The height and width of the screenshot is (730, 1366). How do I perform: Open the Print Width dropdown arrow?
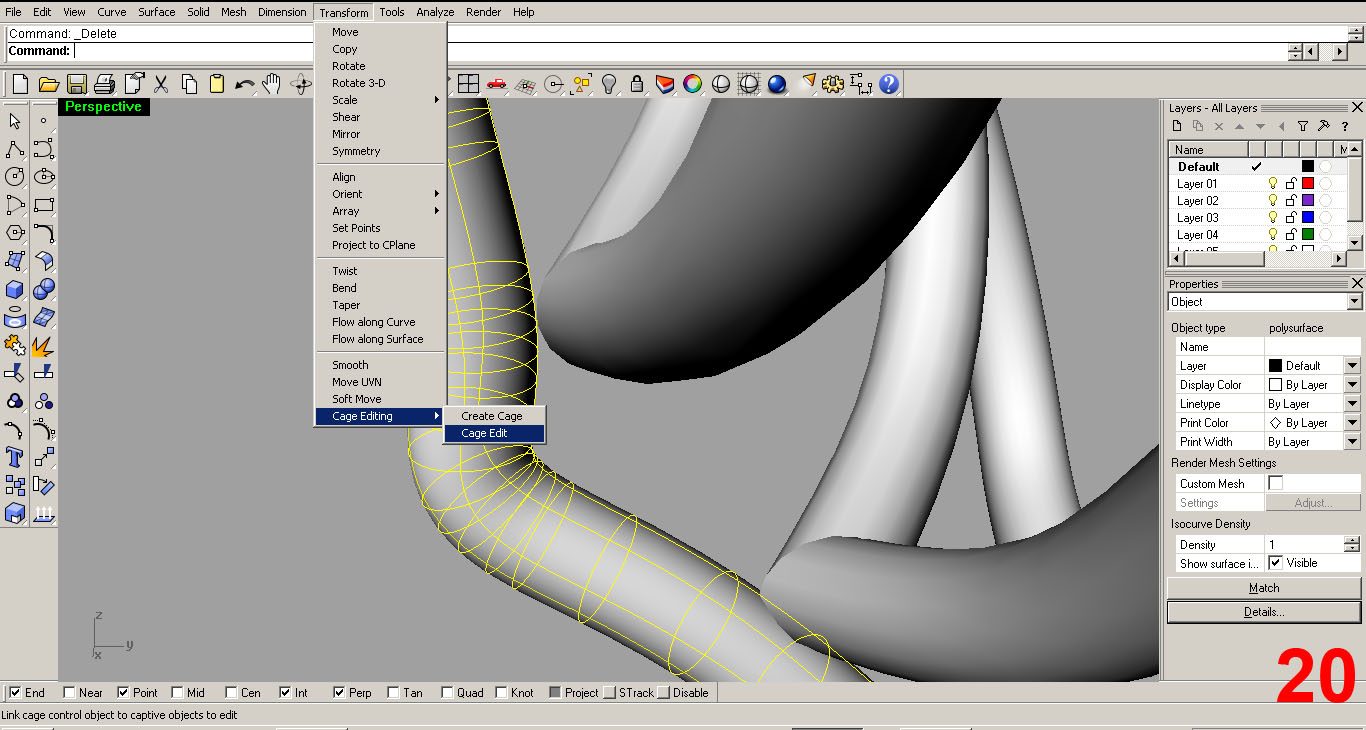(1352, 442)
